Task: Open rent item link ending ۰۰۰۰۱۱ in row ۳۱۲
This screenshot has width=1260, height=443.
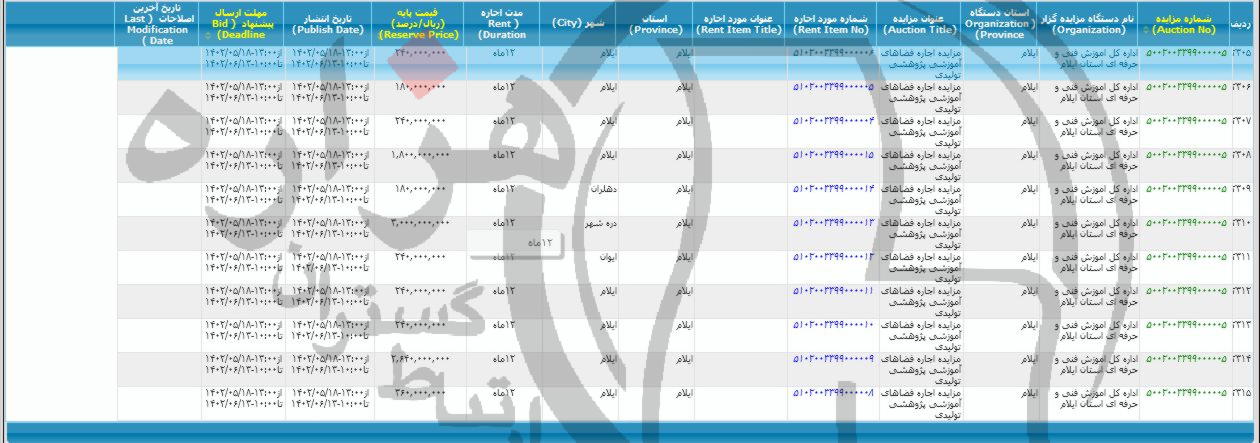Action: pyautogui.click(x=834, y=290)
